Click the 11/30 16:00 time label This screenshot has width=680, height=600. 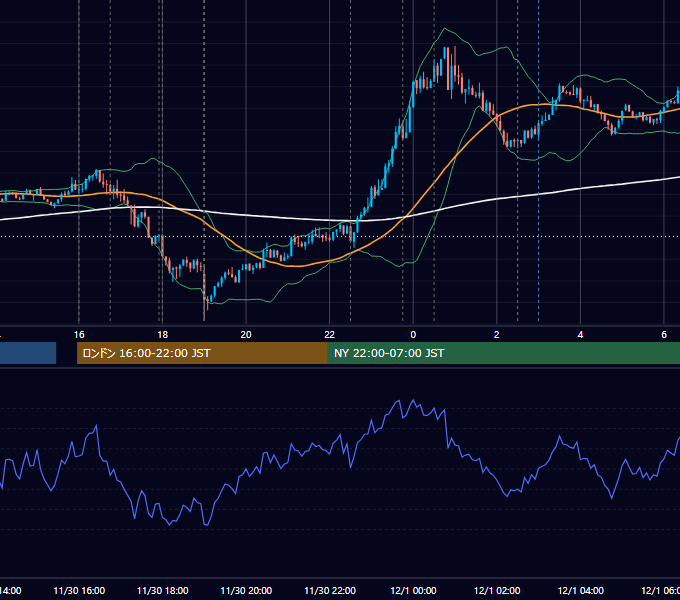[x=79, y=590]
